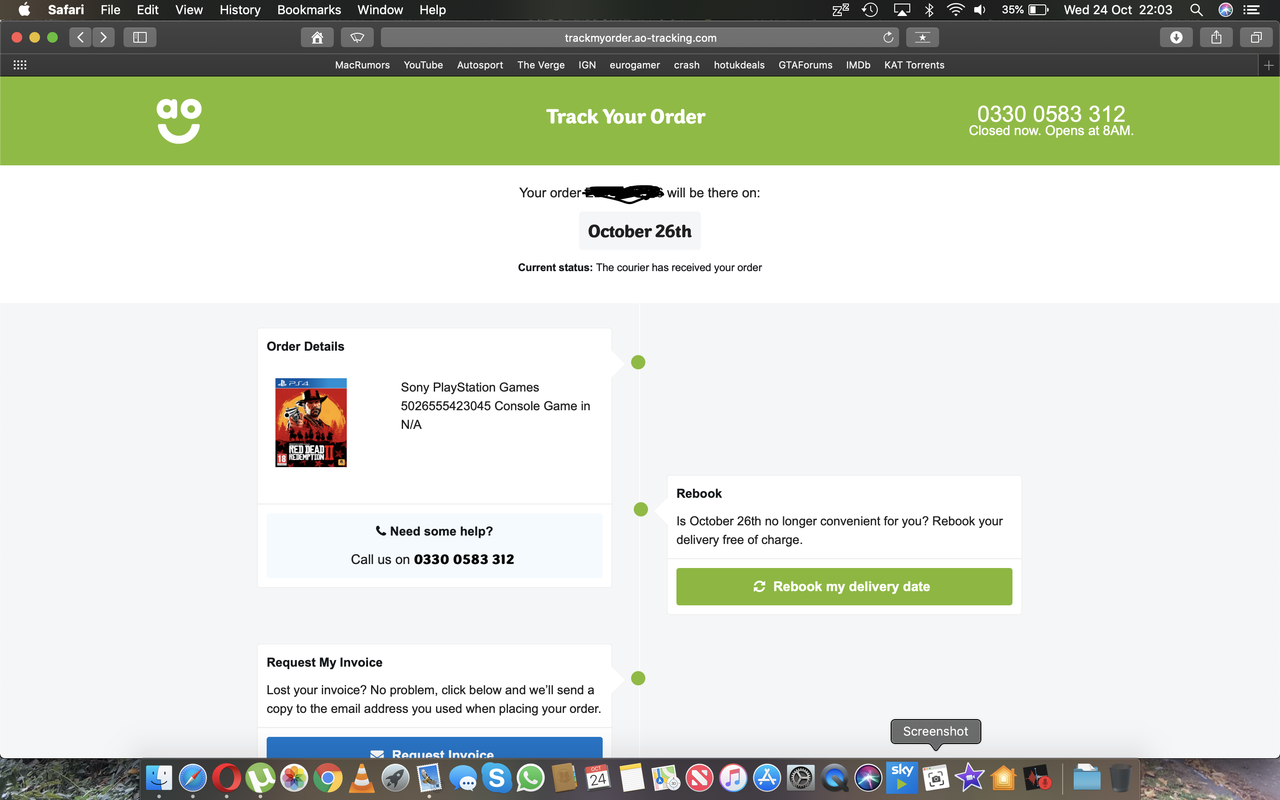This screenshot has width=1280, height=800.
Task: Open the Apple menu
Action: (24, 10)
